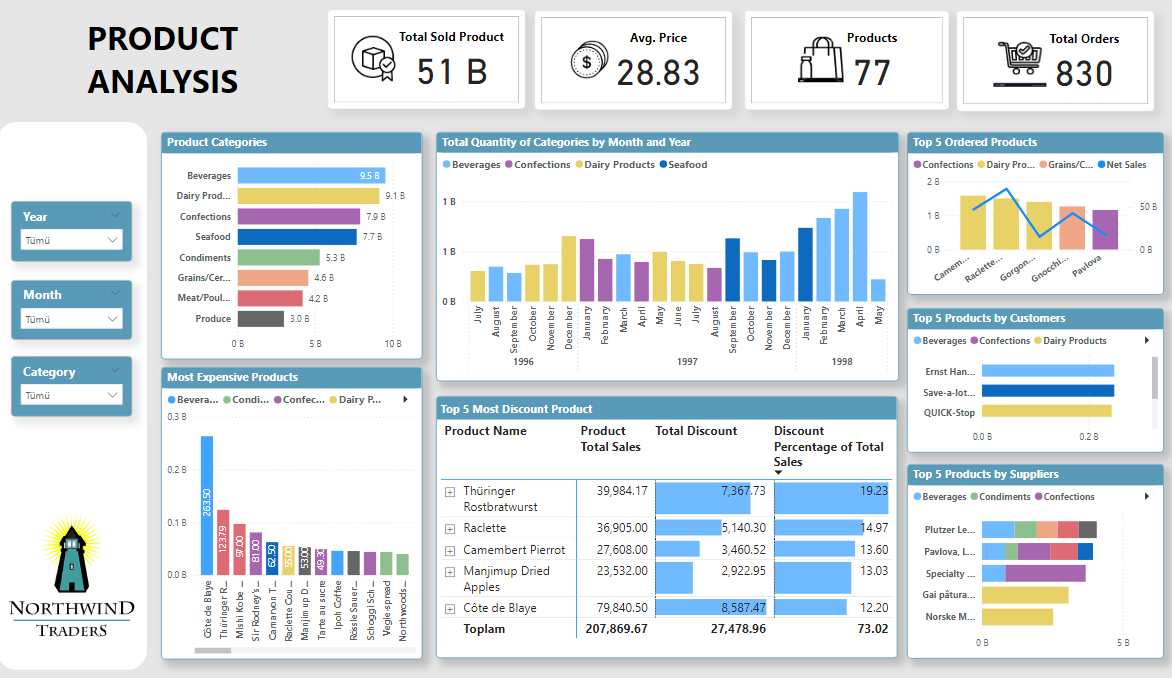Select the Norske M... supplier bar
This screenshot has height=678, width=1172.
pyautogui.click(x=1017, y=617)
